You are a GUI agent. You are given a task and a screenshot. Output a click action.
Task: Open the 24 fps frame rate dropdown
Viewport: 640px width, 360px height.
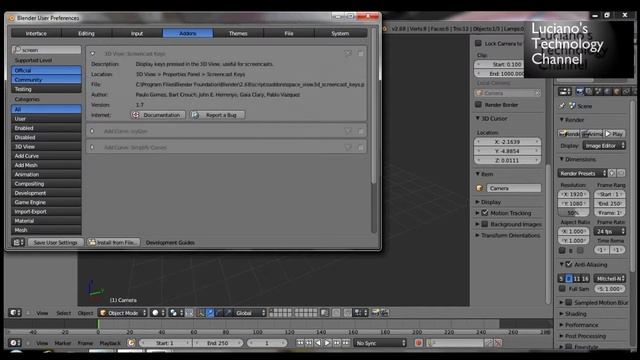[610, 231]
